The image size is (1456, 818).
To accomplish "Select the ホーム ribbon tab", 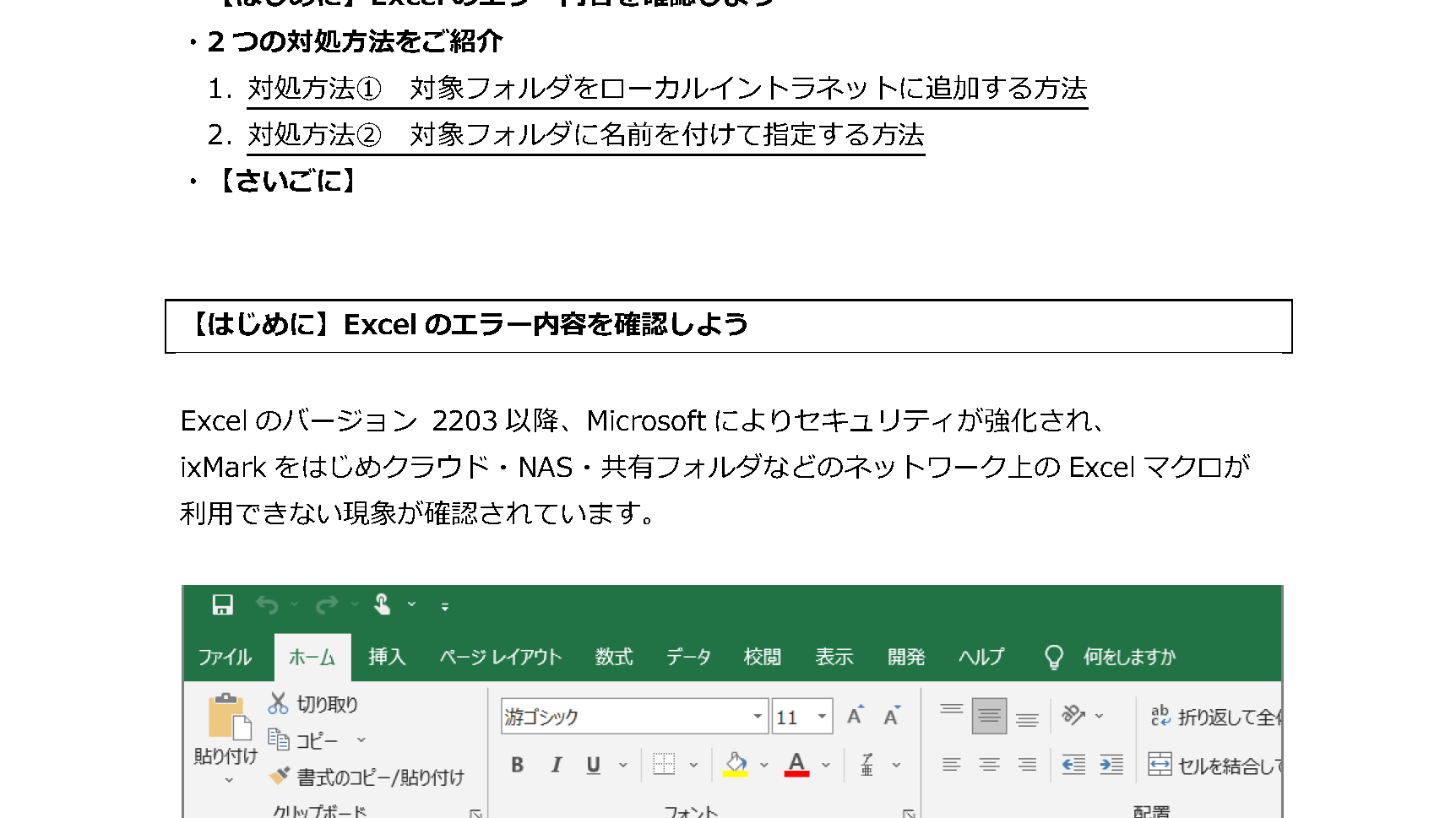I will click(x=312, y=657).
